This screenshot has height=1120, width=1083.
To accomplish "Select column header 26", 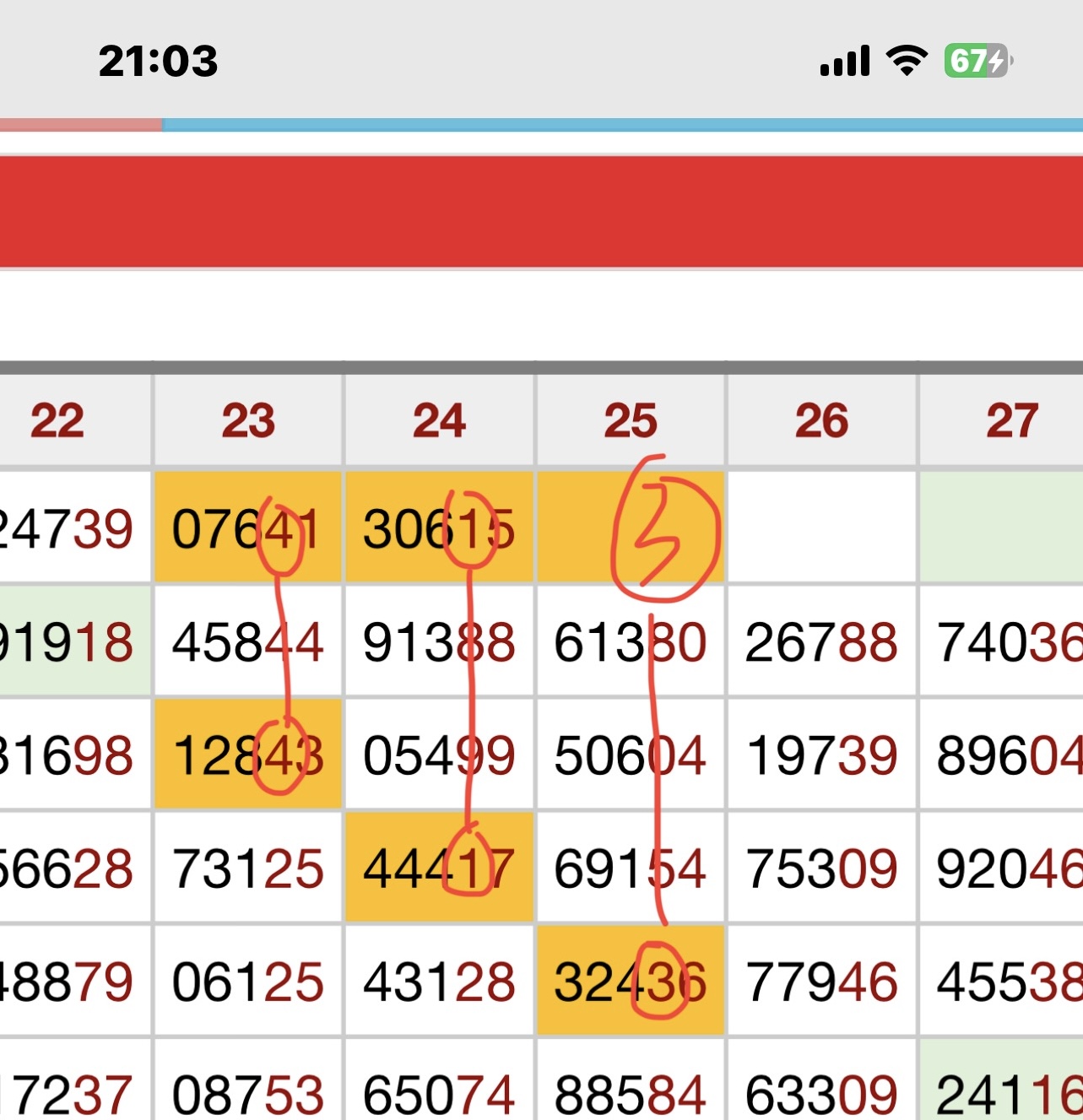I will [x=821, y=420].
